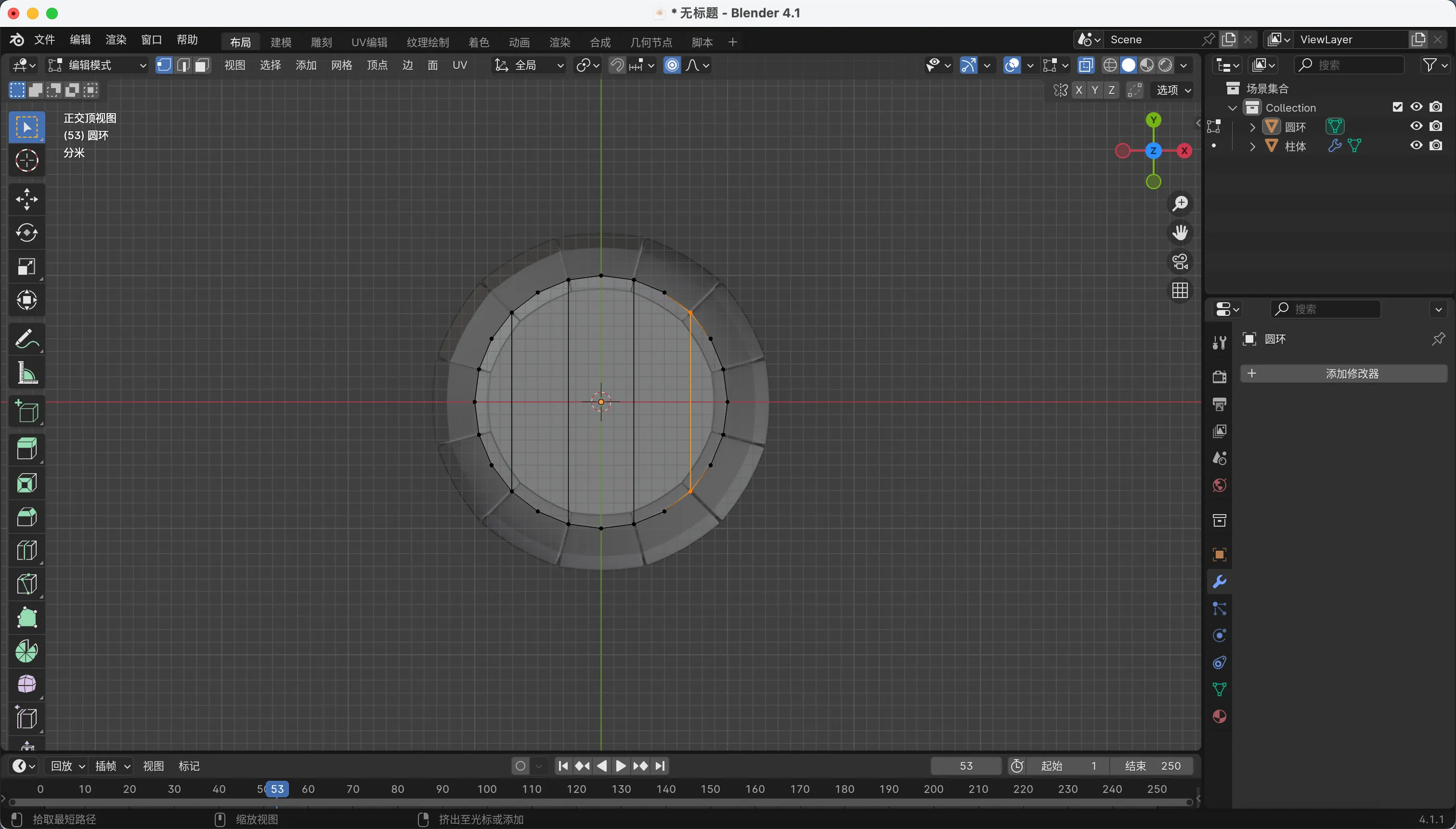Expand the 柱体 object in outliner

click(1252, 146)
